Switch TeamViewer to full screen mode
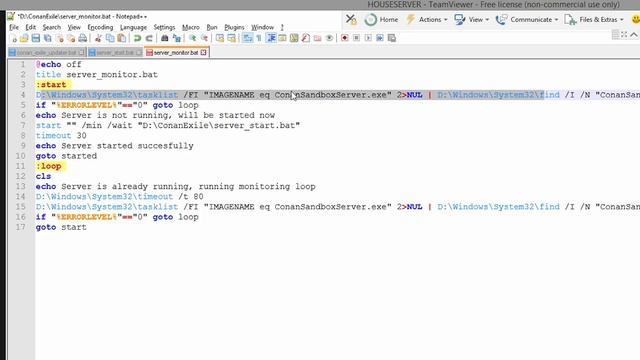The width and height of the screenshot is (640, 360). (x=624, y=35)
